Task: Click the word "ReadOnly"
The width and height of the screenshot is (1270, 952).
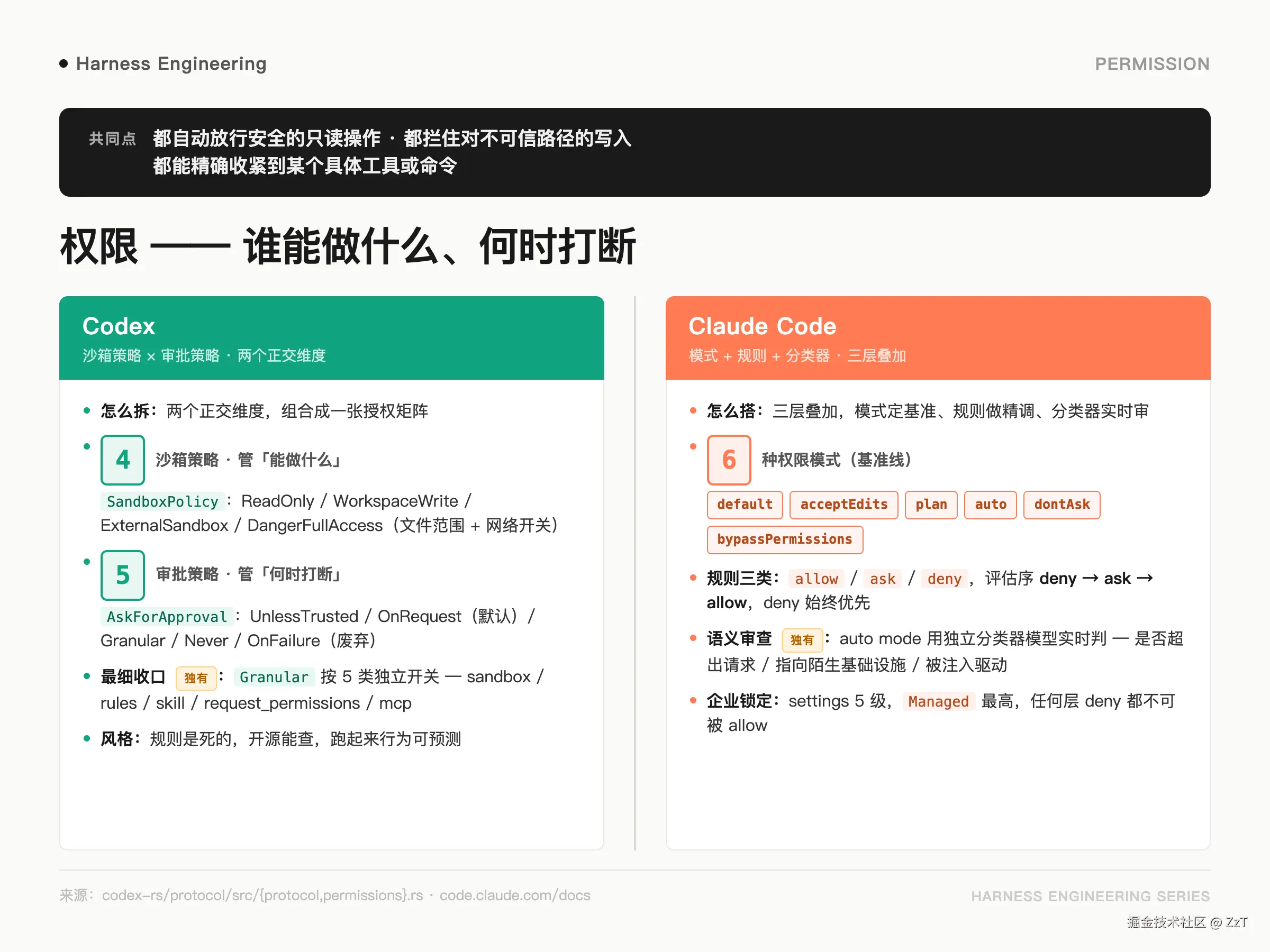Action: point(277,501)
